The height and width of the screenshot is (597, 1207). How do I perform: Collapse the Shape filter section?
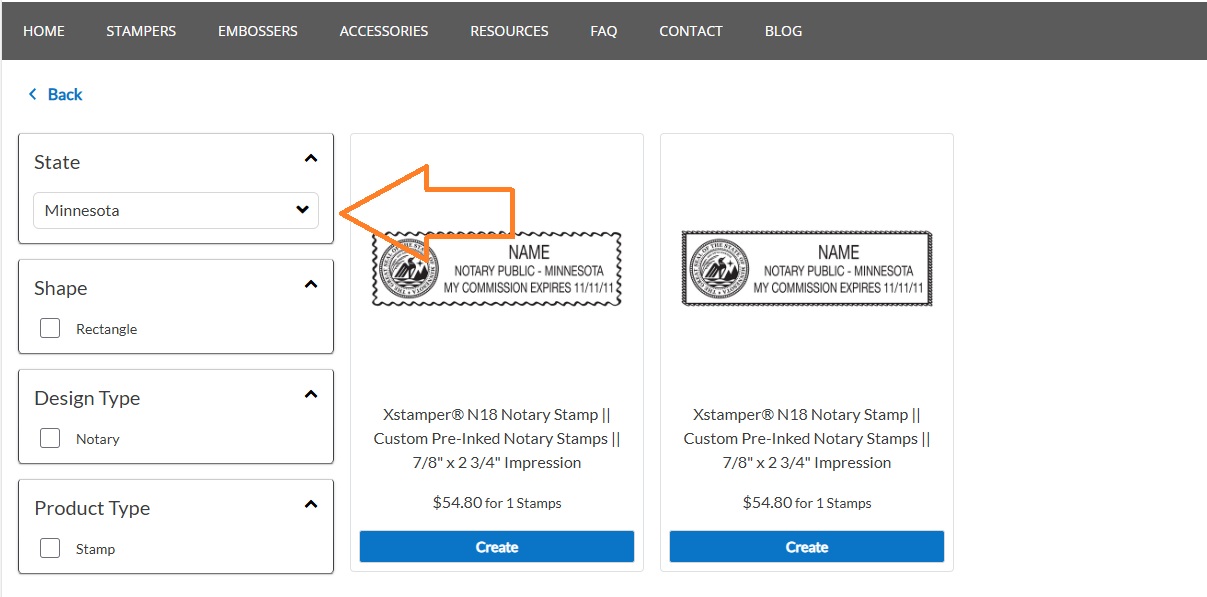point(311,284)
